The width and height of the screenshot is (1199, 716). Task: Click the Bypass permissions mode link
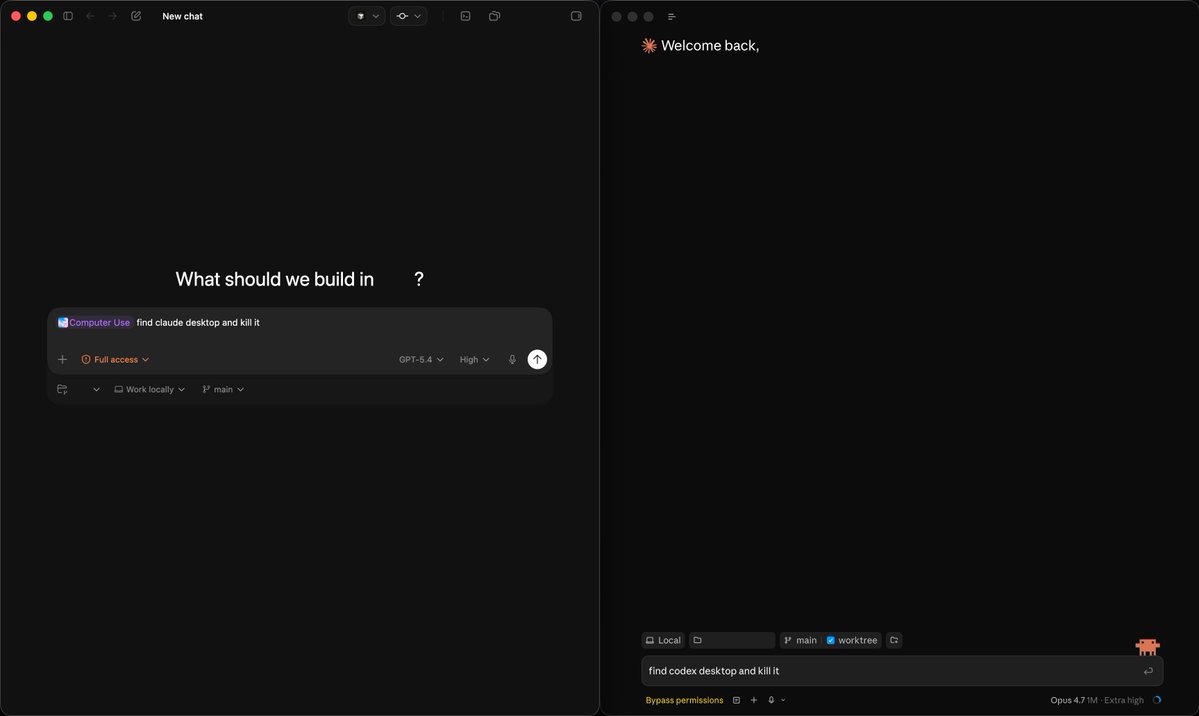(x=684, y=700)
